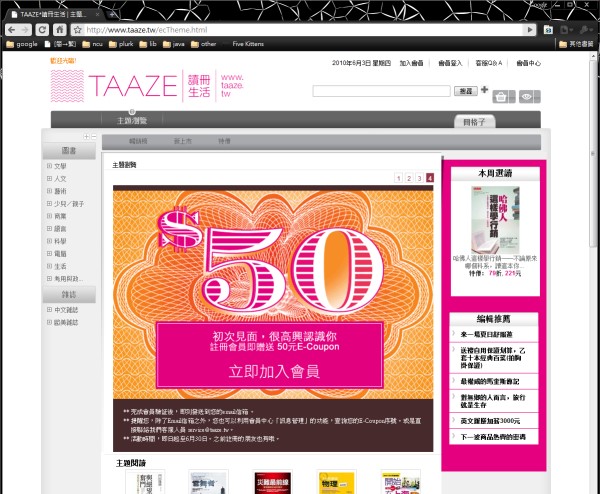This screenshot has height=494, width=600.
Task: Click the globe extension icon in toolbar
Action: click(x=548, y=30)
